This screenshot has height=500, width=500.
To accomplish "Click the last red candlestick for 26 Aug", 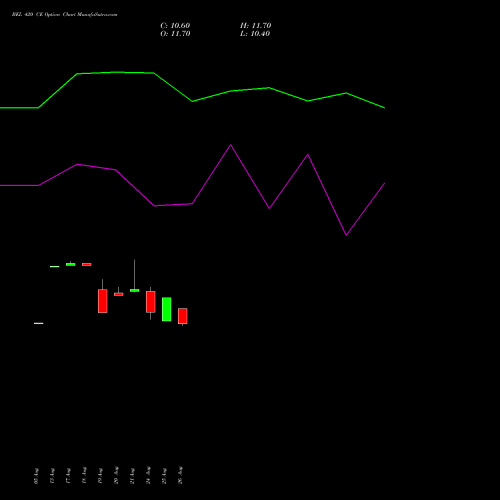I will coord(183,316).
